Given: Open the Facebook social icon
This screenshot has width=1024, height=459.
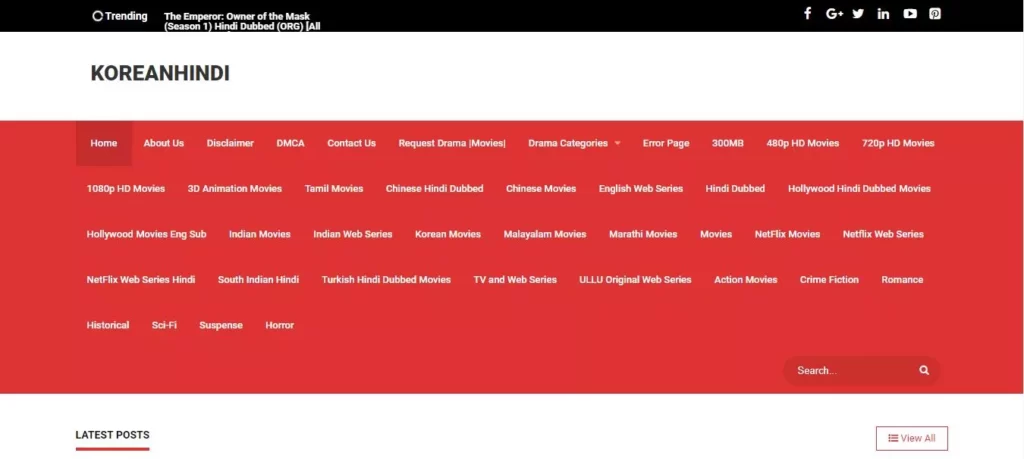Looking at the screenshot, I should tap(807, 14).
